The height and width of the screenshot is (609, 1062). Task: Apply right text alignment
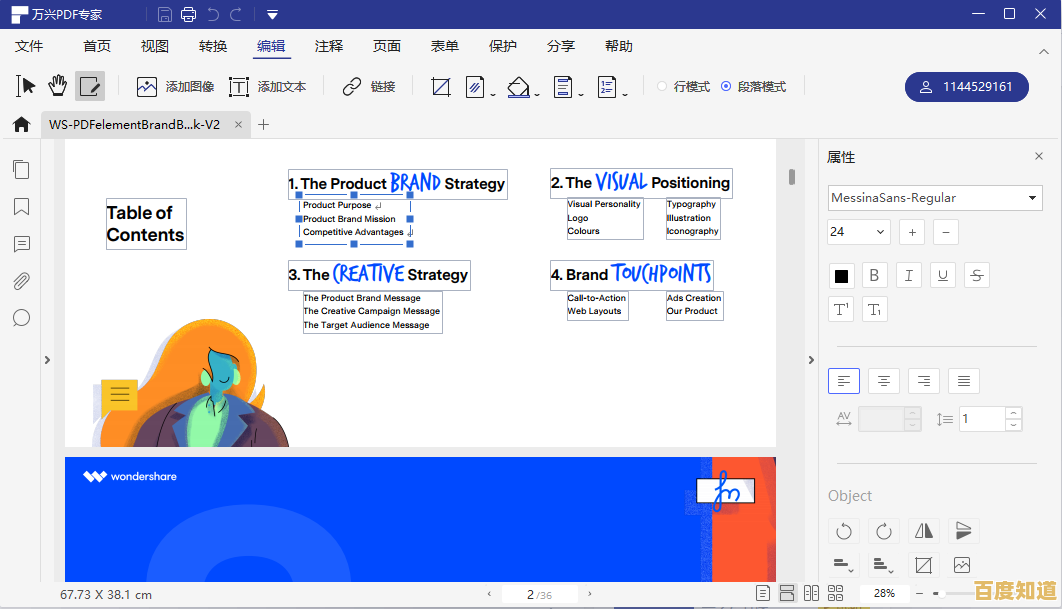coord(923,380)
